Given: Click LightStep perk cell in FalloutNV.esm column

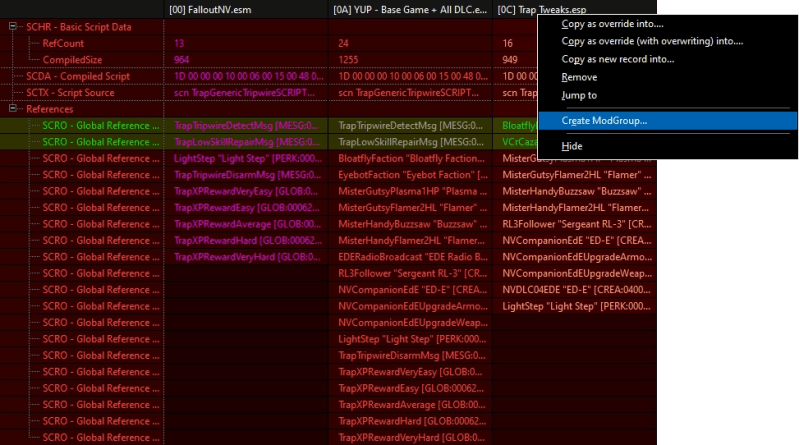Looking at the screenshot, I should point(248,158).
